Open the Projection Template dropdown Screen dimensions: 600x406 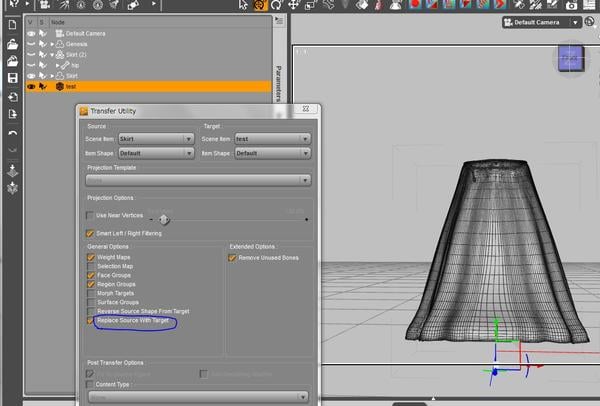pyautogui.click(x=198, y=180)
